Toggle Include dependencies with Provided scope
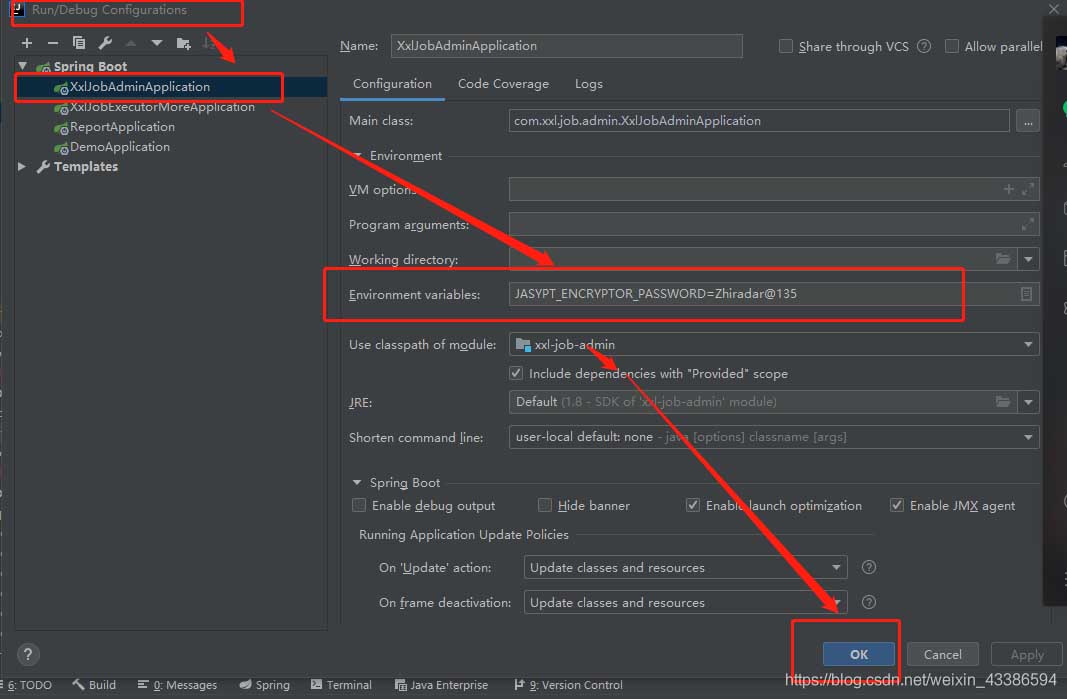This screenshot has width=1067, height=699. (x=516, y=373)
